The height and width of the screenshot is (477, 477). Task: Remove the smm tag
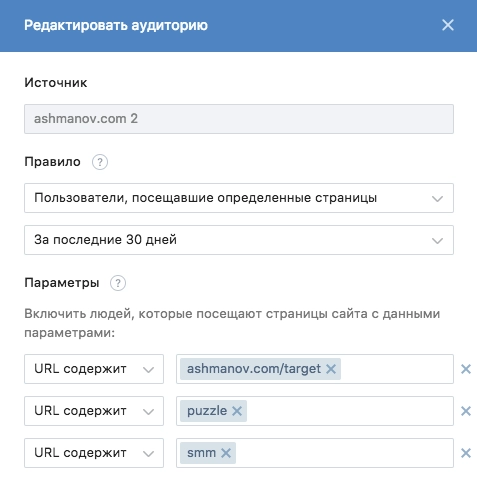[226, 453]
